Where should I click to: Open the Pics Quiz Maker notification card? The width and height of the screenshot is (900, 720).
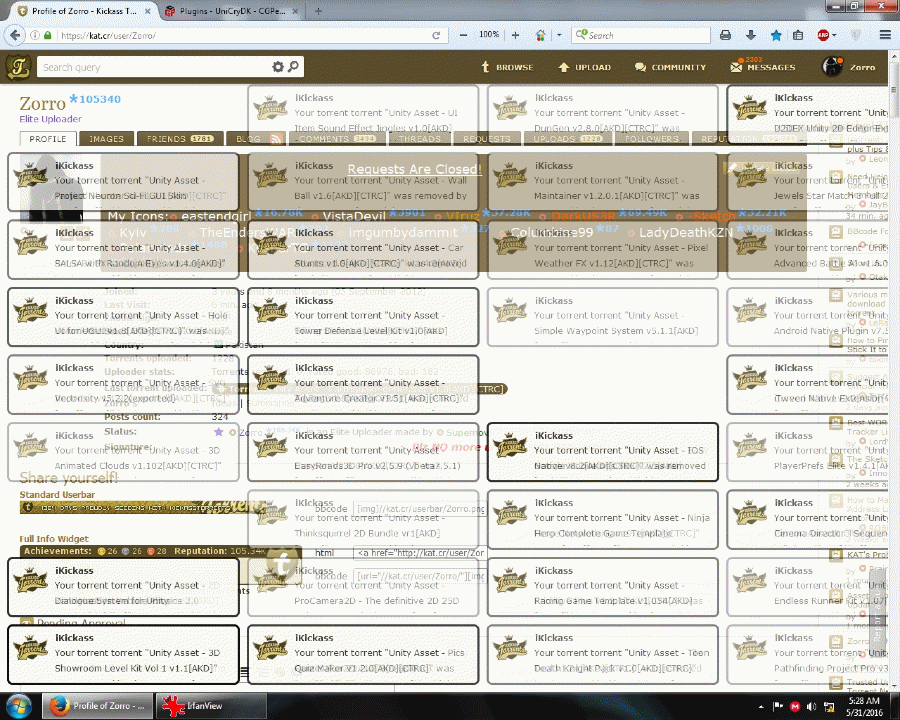tap(363, 655)
